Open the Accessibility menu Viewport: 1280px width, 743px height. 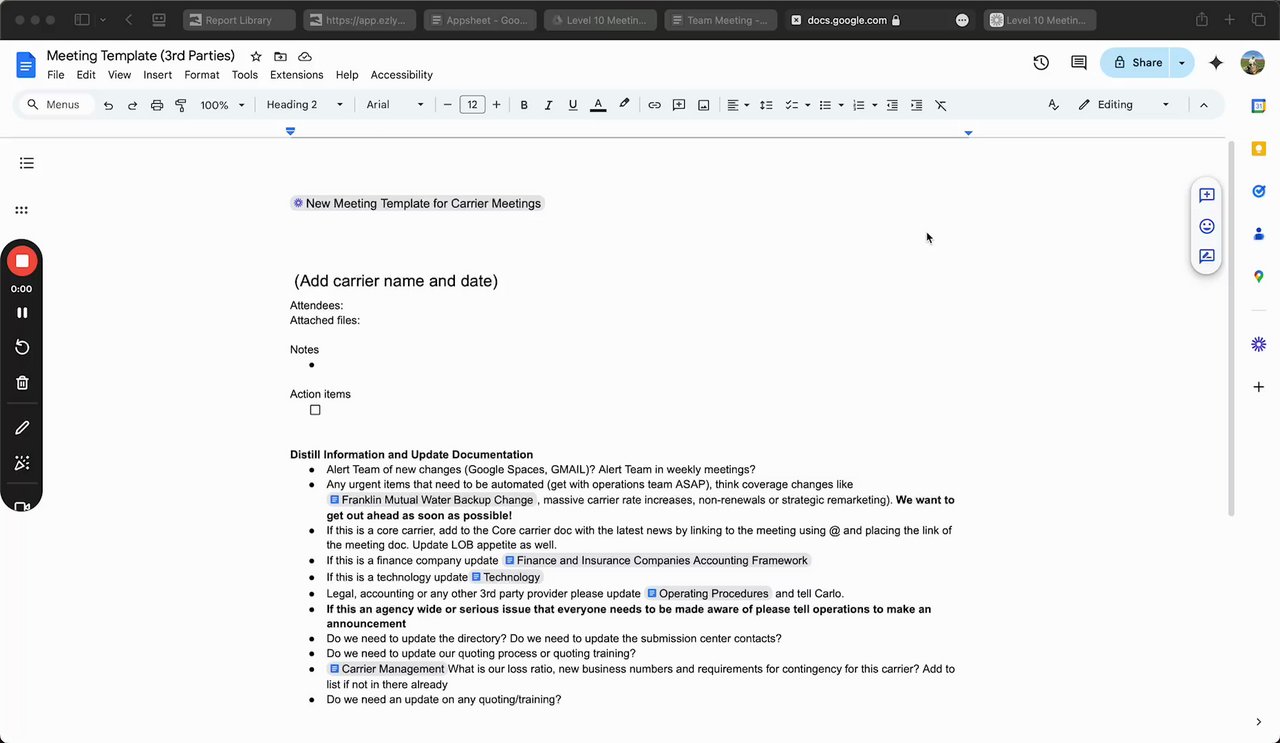point(402,75)
